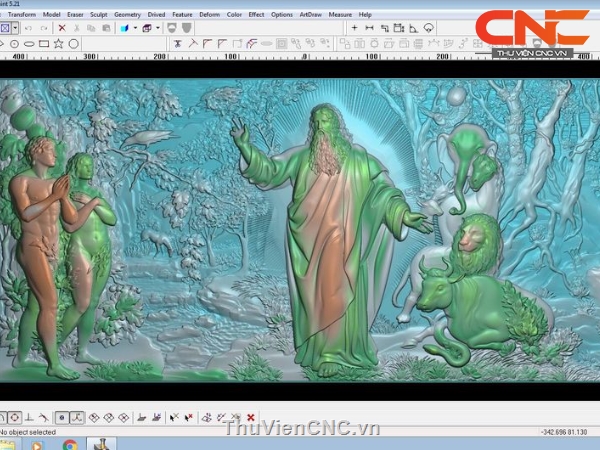Click the wireframe box view icon
This screenshot has width=600, height=450.
[147, 28]
